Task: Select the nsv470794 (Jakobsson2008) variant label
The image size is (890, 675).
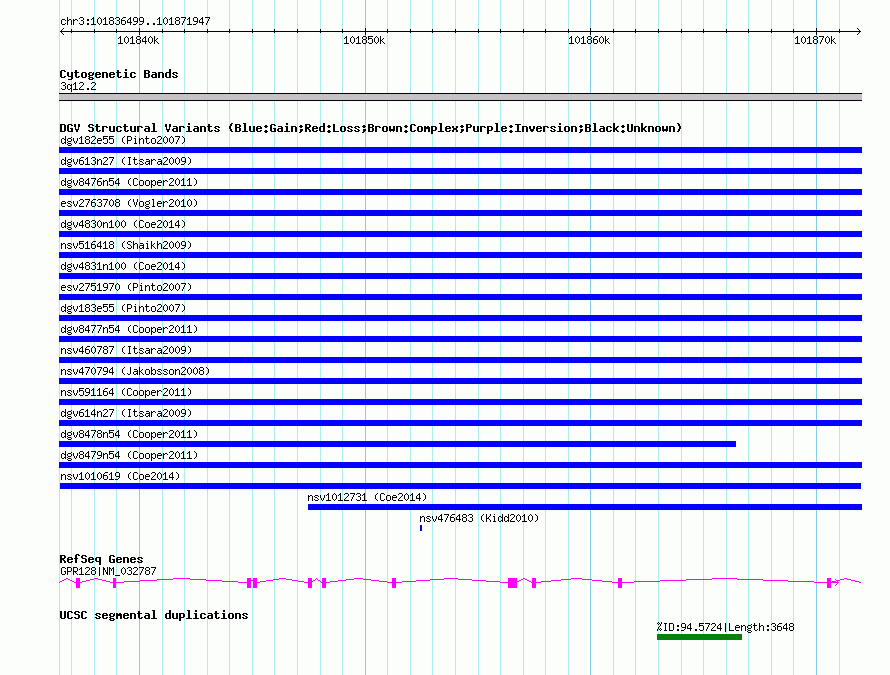Action: [135, 371]
